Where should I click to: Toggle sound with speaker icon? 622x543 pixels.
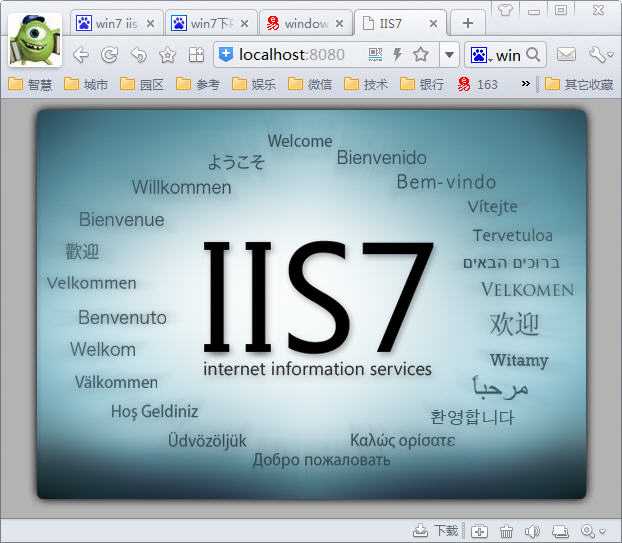tap(532, 531)
